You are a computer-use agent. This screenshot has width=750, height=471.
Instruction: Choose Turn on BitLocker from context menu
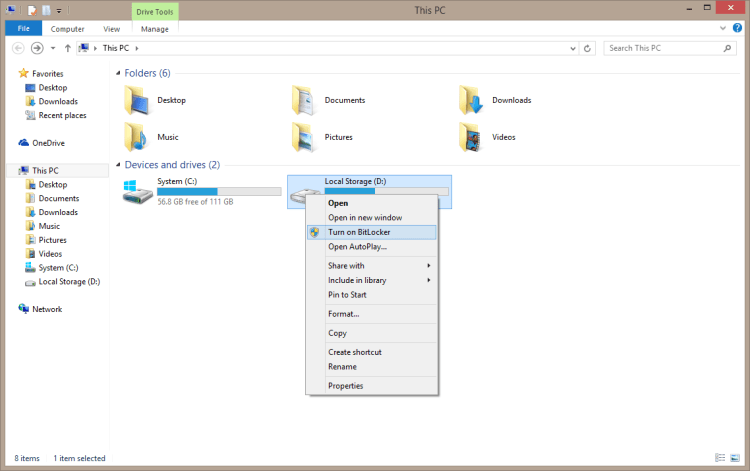click(x=359, y=232)
